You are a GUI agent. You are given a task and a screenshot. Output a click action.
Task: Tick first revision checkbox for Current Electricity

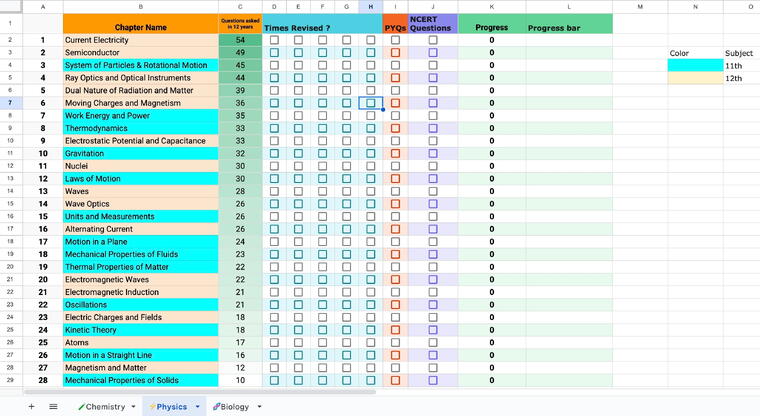coord(274,40)
